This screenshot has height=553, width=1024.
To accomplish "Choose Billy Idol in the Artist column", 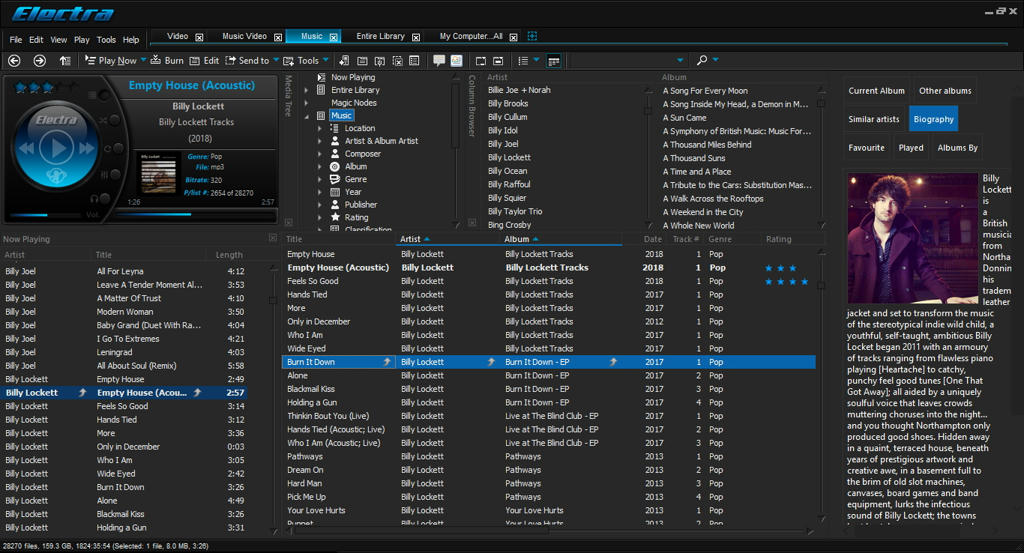I will [x=503, y=131].
